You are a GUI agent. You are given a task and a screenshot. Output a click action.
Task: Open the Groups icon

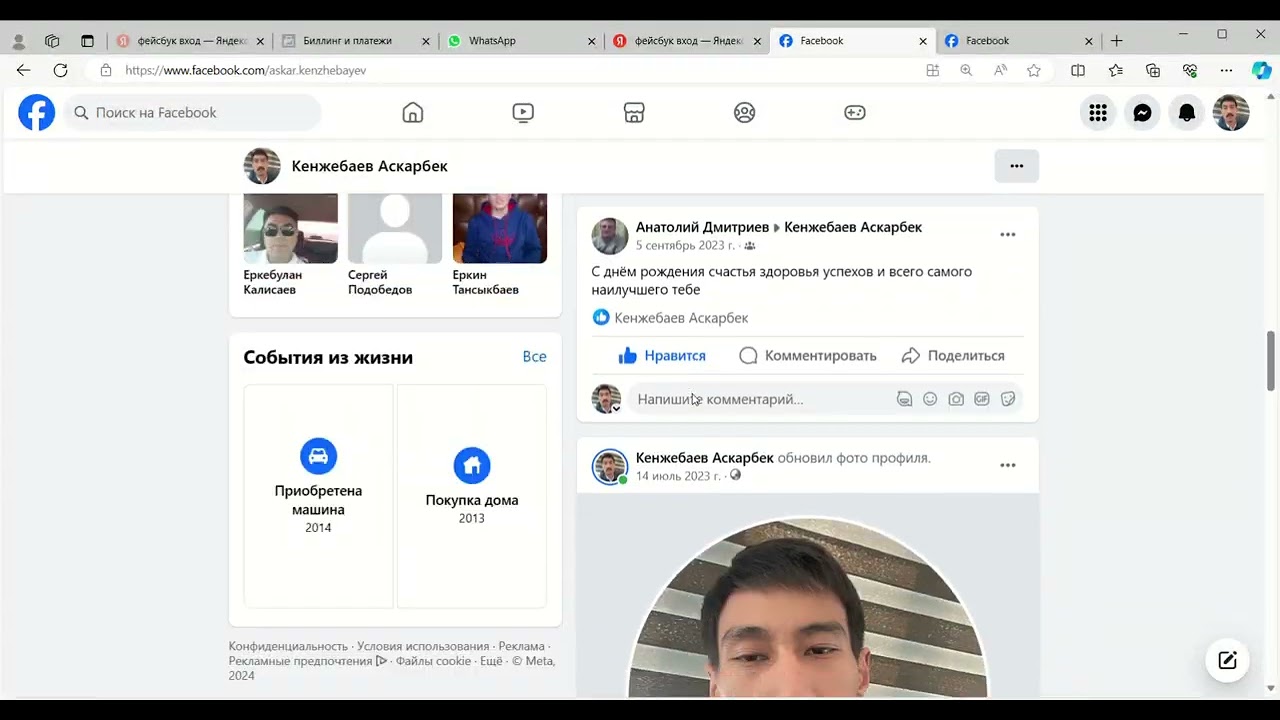(x=745, y=113)
